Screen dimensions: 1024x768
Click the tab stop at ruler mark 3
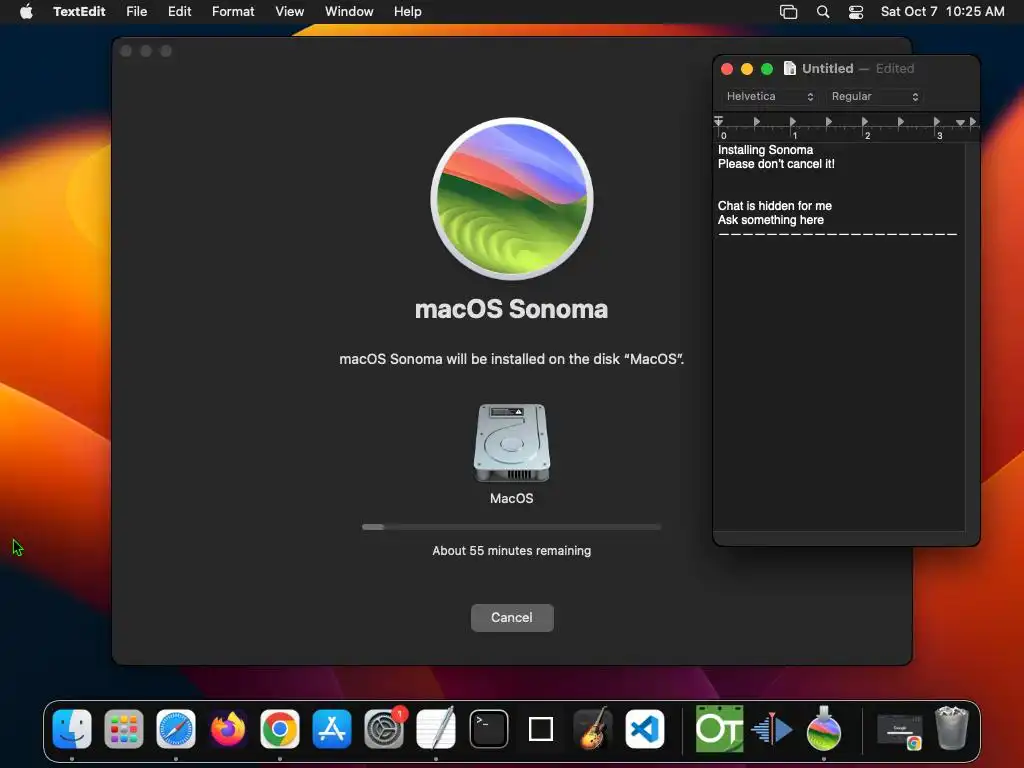tap(936, 121)
